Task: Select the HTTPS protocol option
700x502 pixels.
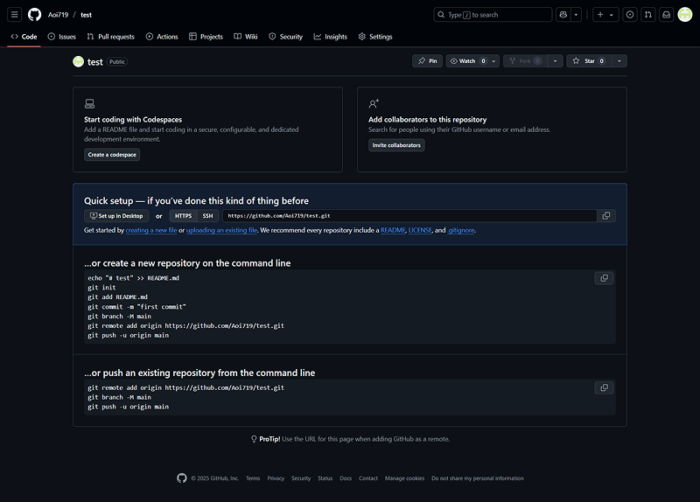Action: click(183, 216)
